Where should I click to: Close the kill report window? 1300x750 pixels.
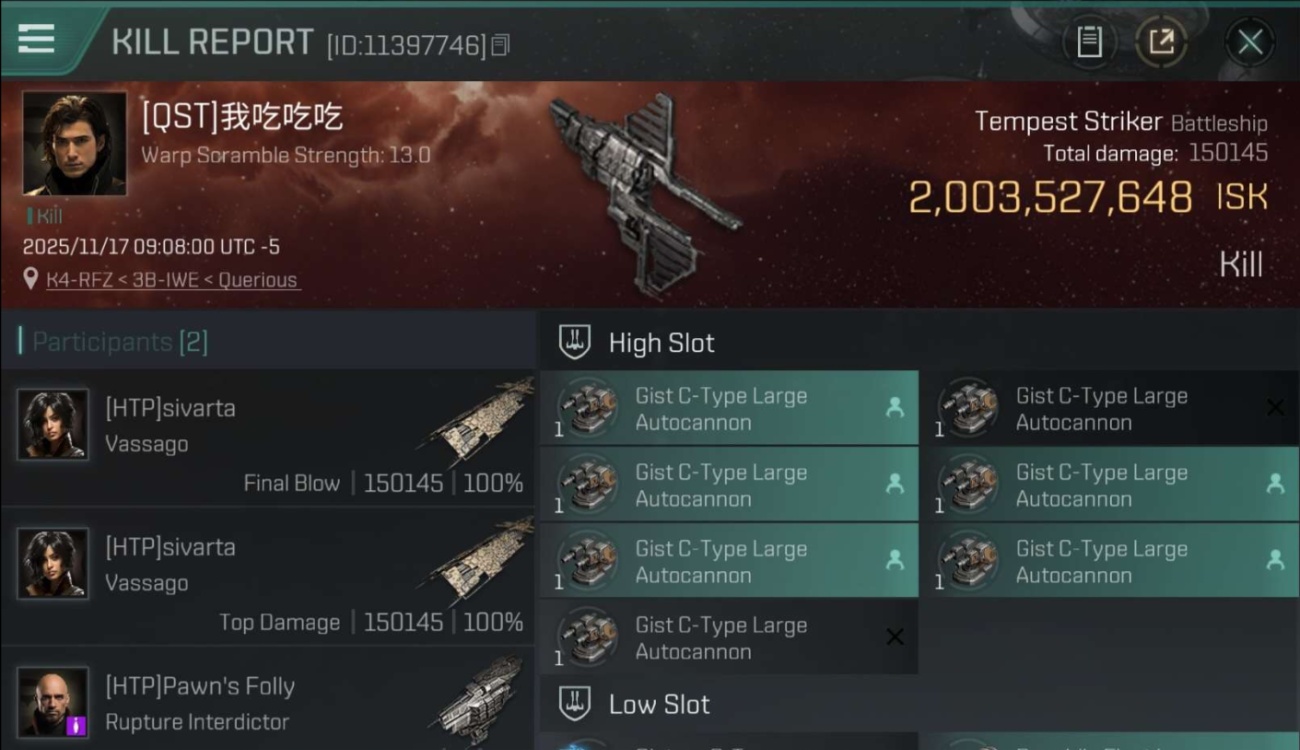pos(1250,42)
